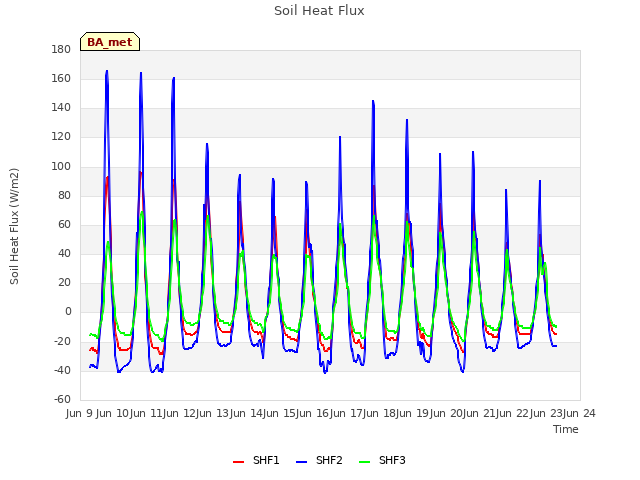Click the -60 y-axis tick label

tap(62, 399)
